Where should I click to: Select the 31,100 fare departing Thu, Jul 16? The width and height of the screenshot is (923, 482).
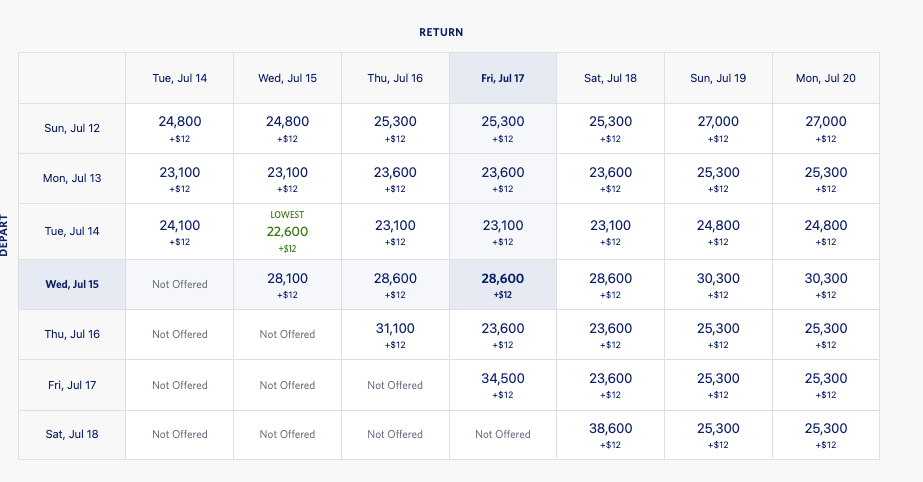point(395,334)
